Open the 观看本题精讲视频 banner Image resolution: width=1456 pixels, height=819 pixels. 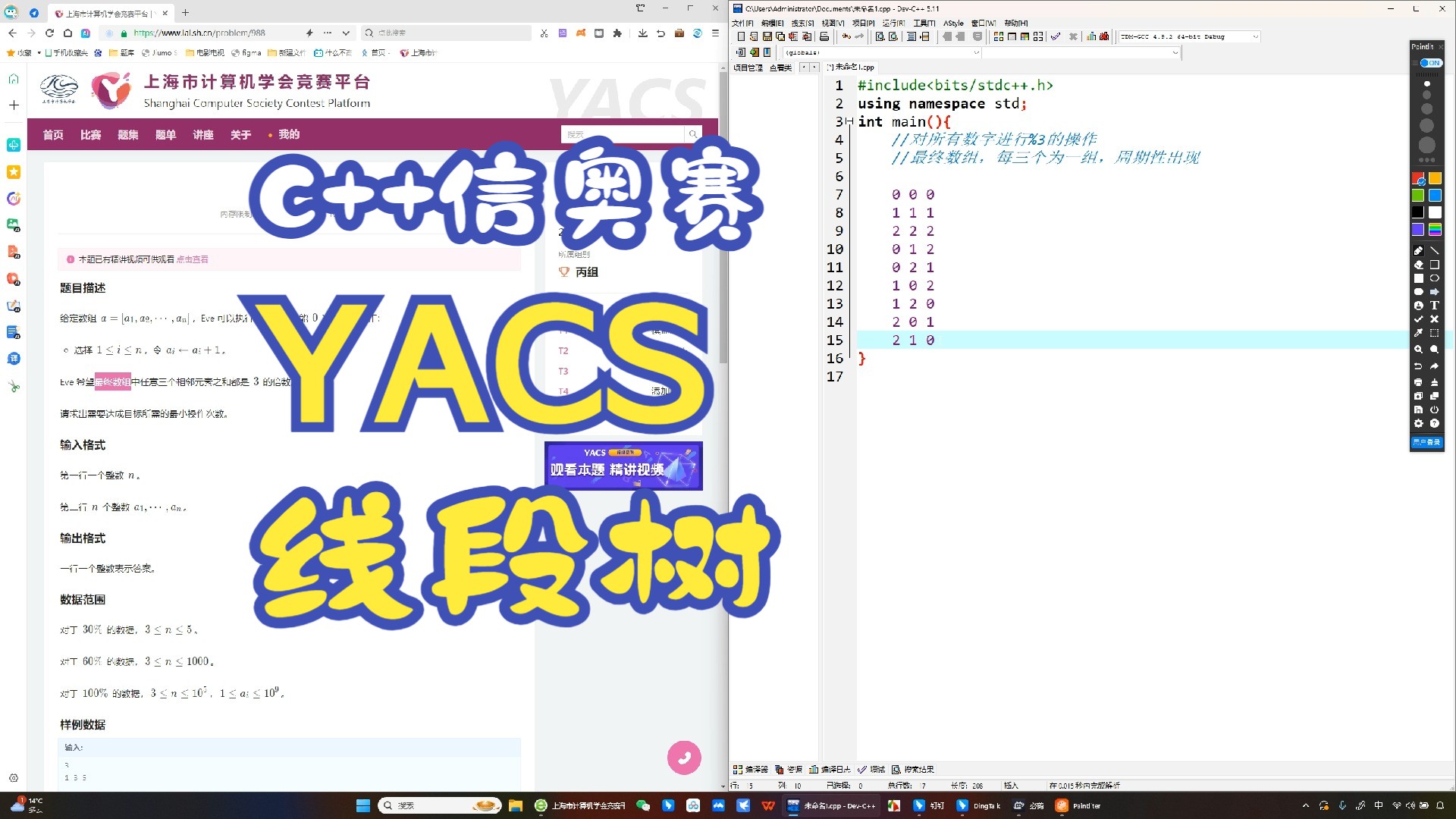click(623, 466)
